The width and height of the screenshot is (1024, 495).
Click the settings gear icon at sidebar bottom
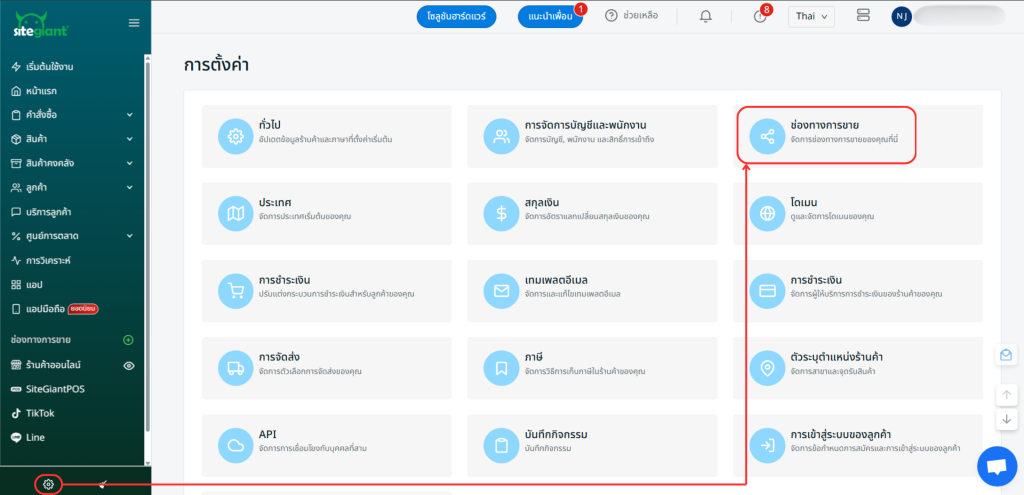click(x=48, y=484)
